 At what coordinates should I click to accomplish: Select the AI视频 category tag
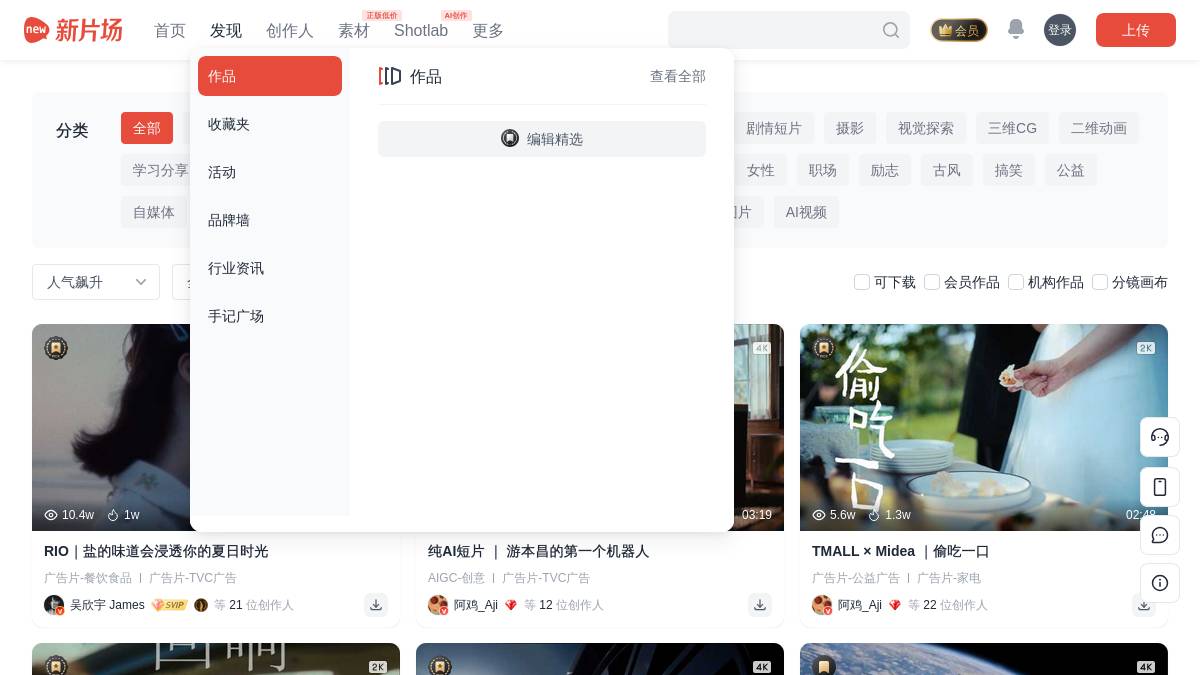tap(806, 212)
